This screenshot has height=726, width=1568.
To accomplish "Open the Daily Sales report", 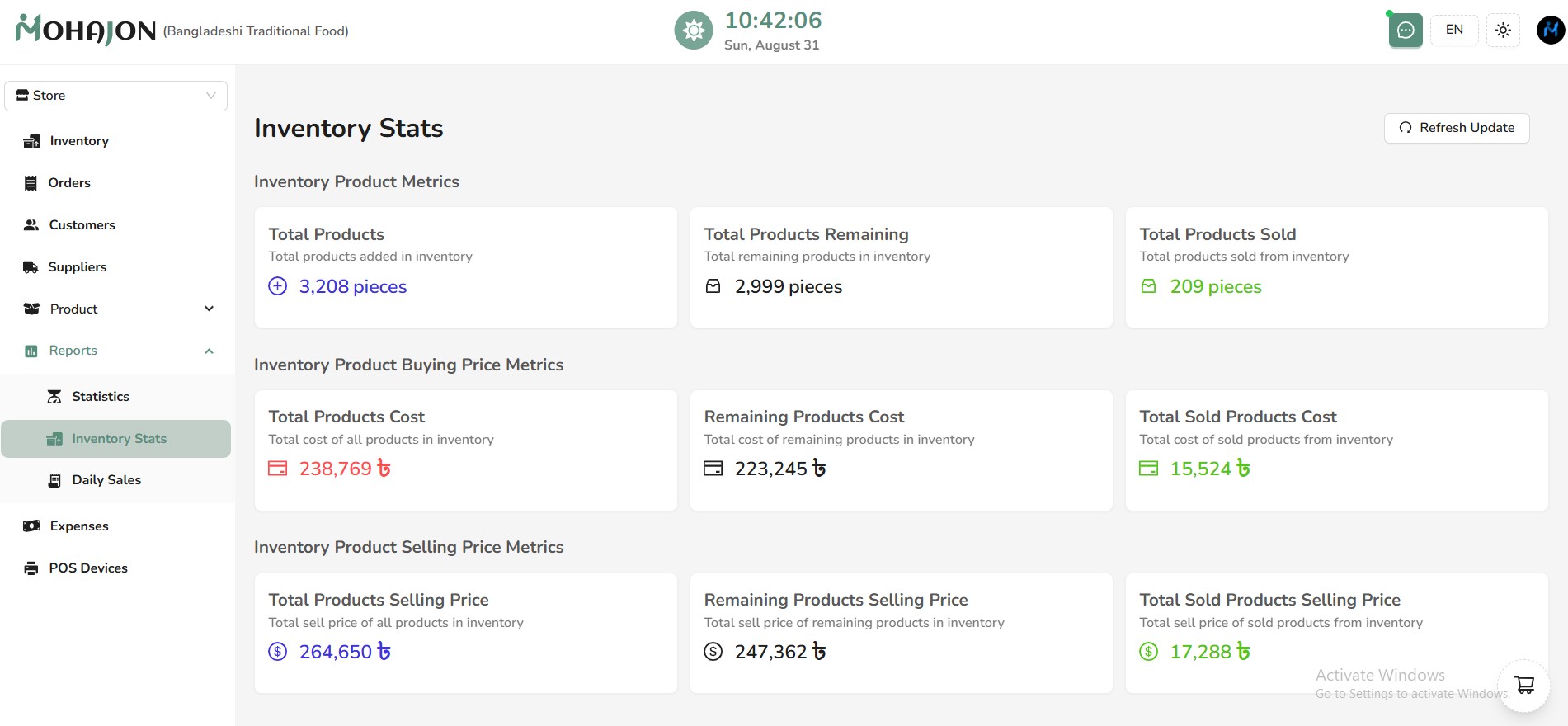I will tap(106, 480).
